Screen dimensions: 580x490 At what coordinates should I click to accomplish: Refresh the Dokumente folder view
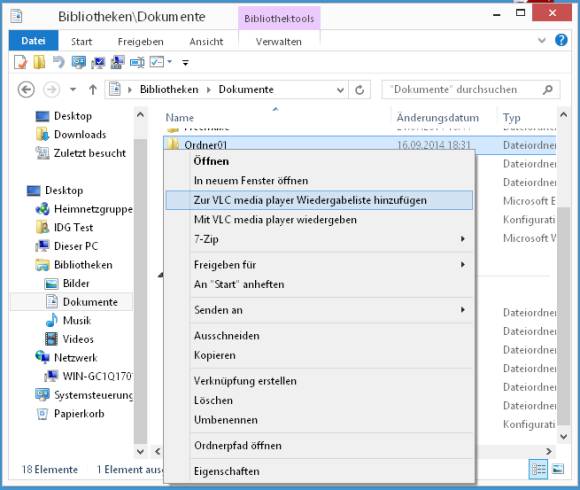tap(360, 90)
